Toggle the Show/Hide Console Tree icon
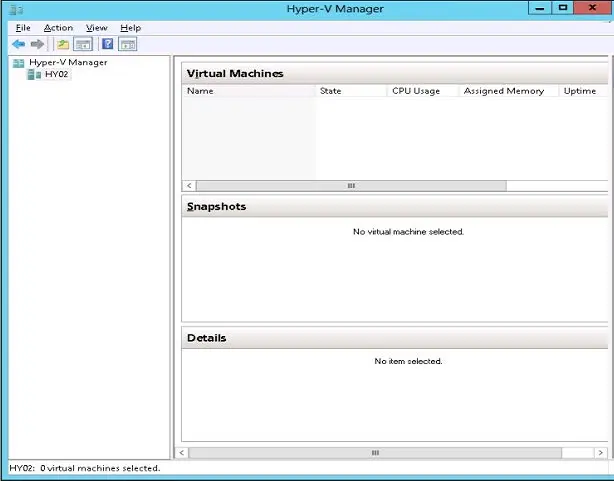This screenshot has width=614, height=481. click(83, 44)
